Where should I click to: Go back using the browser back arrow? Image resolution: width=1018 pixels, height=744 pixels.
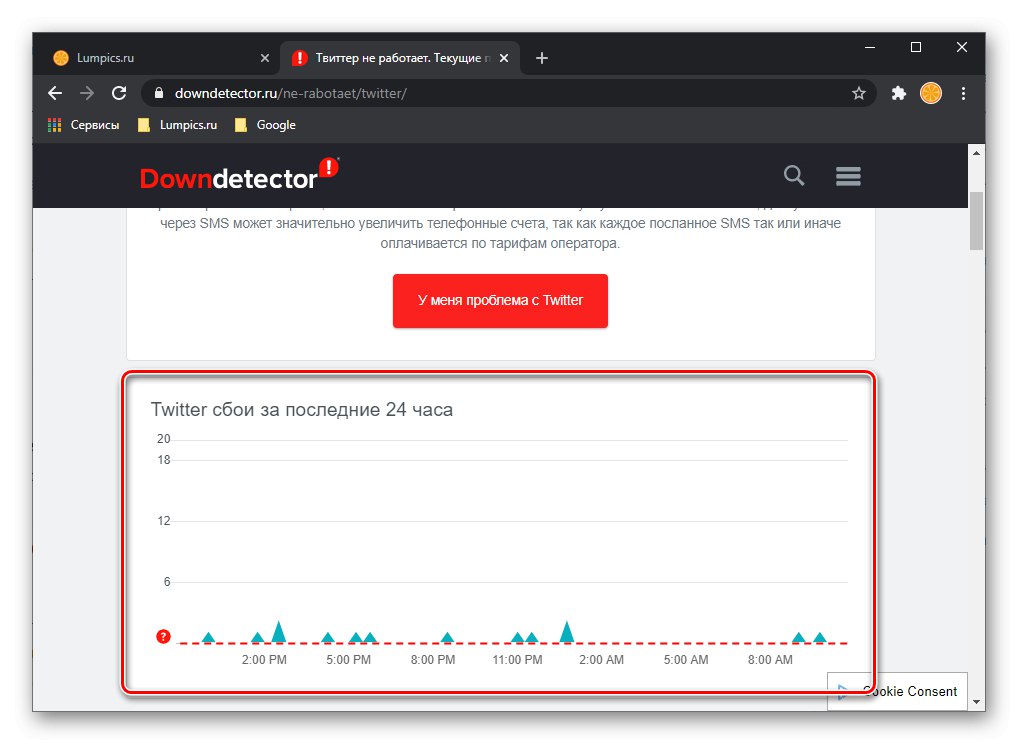point(55,93)
